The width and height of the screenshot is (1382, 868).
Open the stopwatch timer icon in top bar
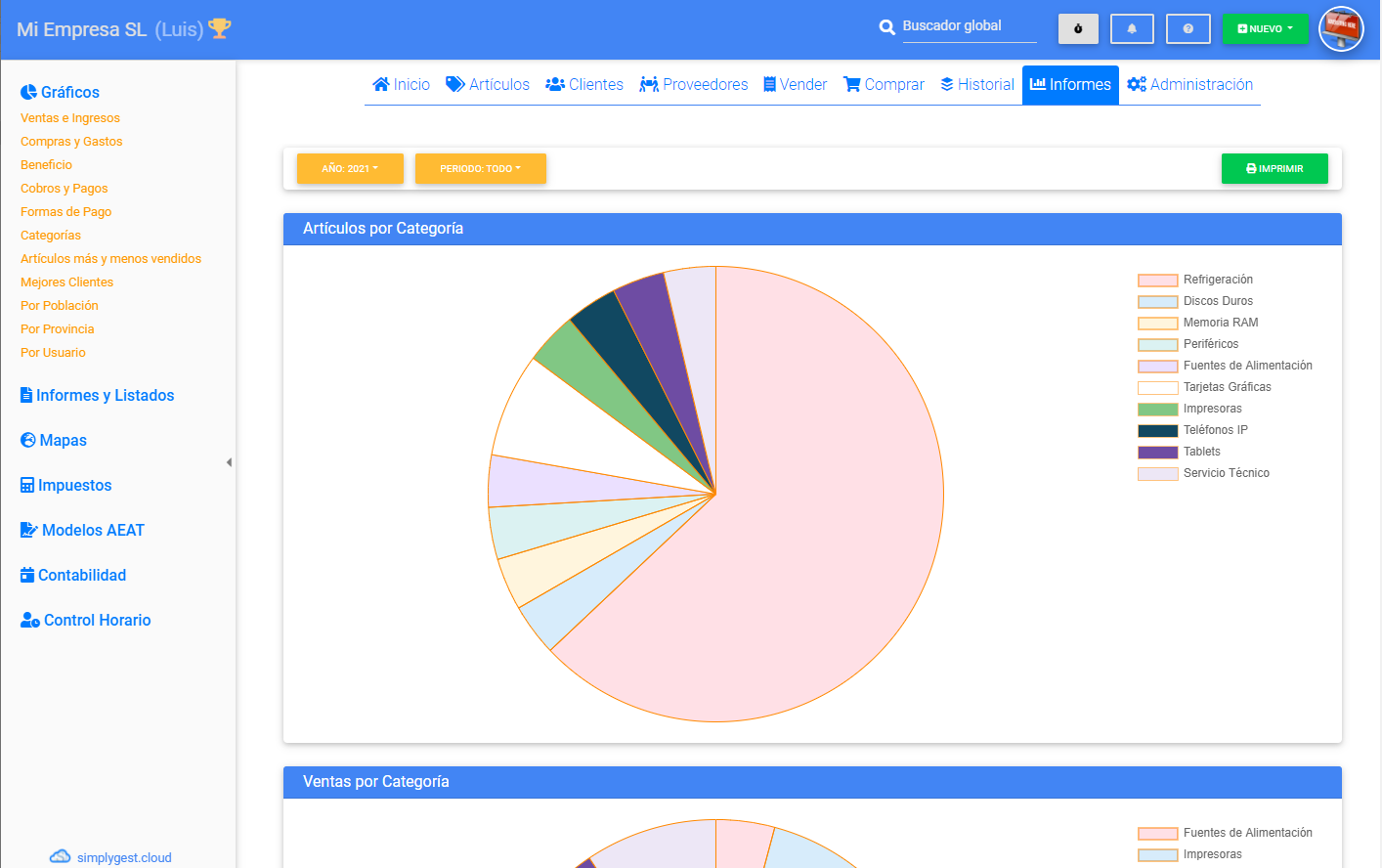tap(1078, 28)
